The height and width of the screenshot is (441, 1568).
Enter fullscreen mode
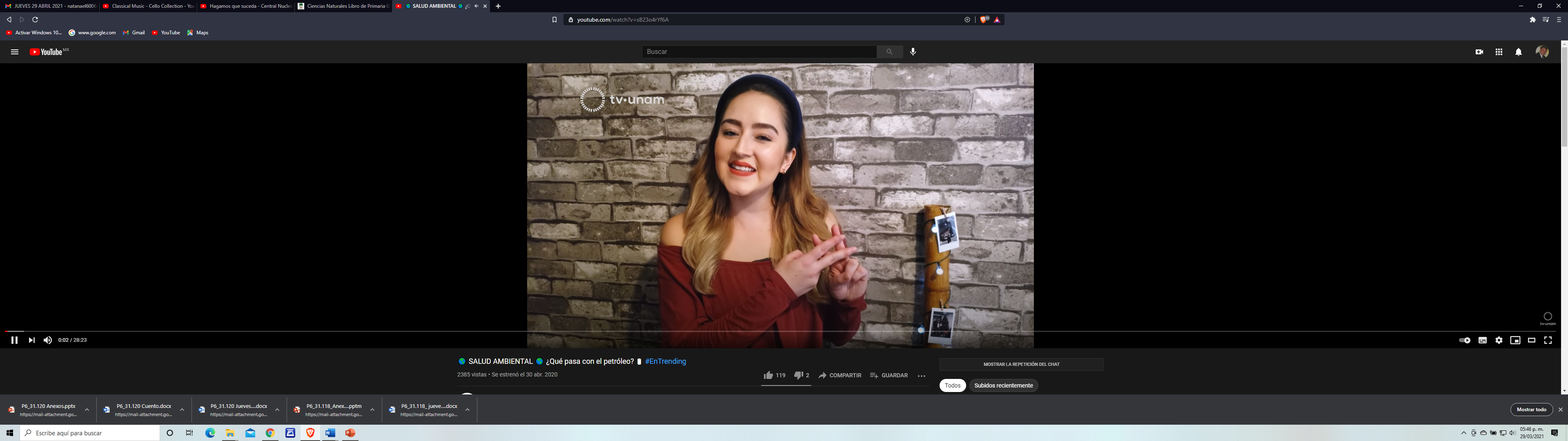[x=1548, y=340]
